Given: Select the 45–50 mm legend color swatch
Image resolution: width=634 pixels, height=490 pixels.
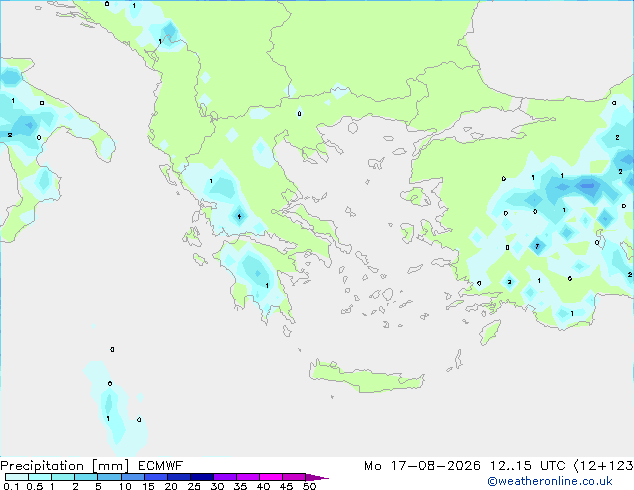Looking at the screenshot, I should [294, 477].
